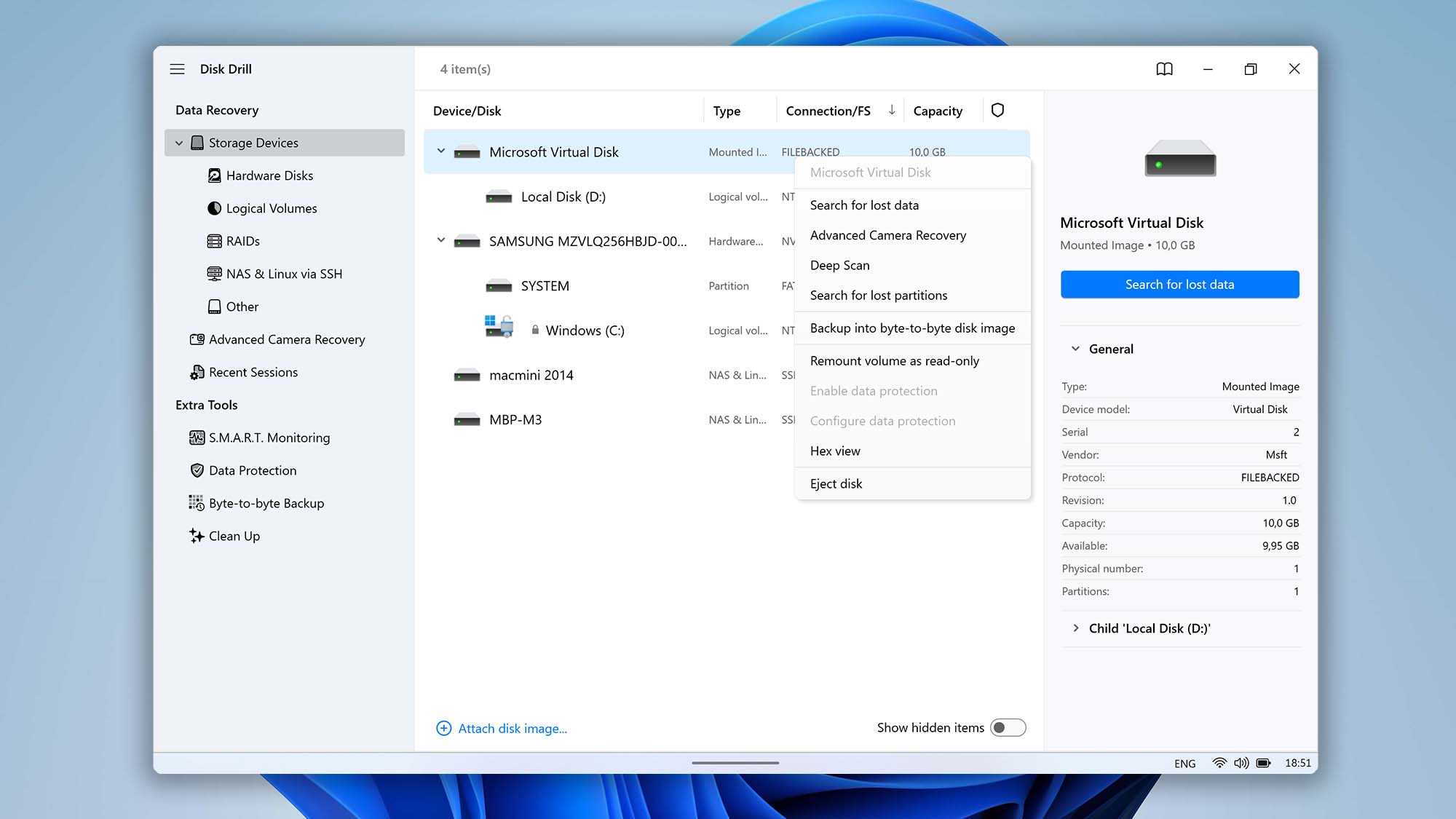Click the plus icon beside Attach disk image
This screenshot has width=1456, height=819.
(443, 728)
